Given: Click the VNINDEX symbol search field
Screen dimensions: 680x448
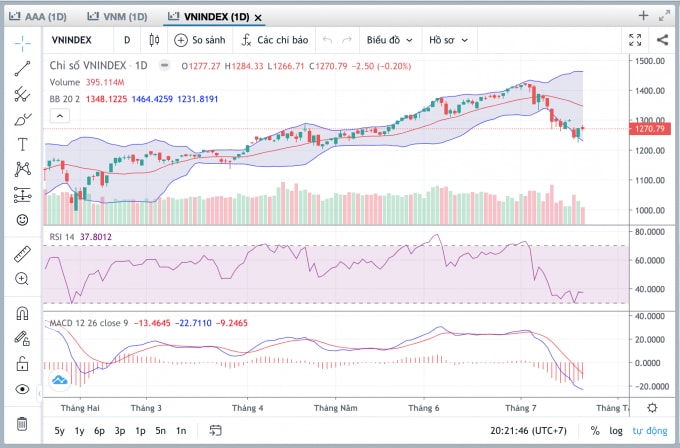Looking at the screenshot, I should (72, 40).
